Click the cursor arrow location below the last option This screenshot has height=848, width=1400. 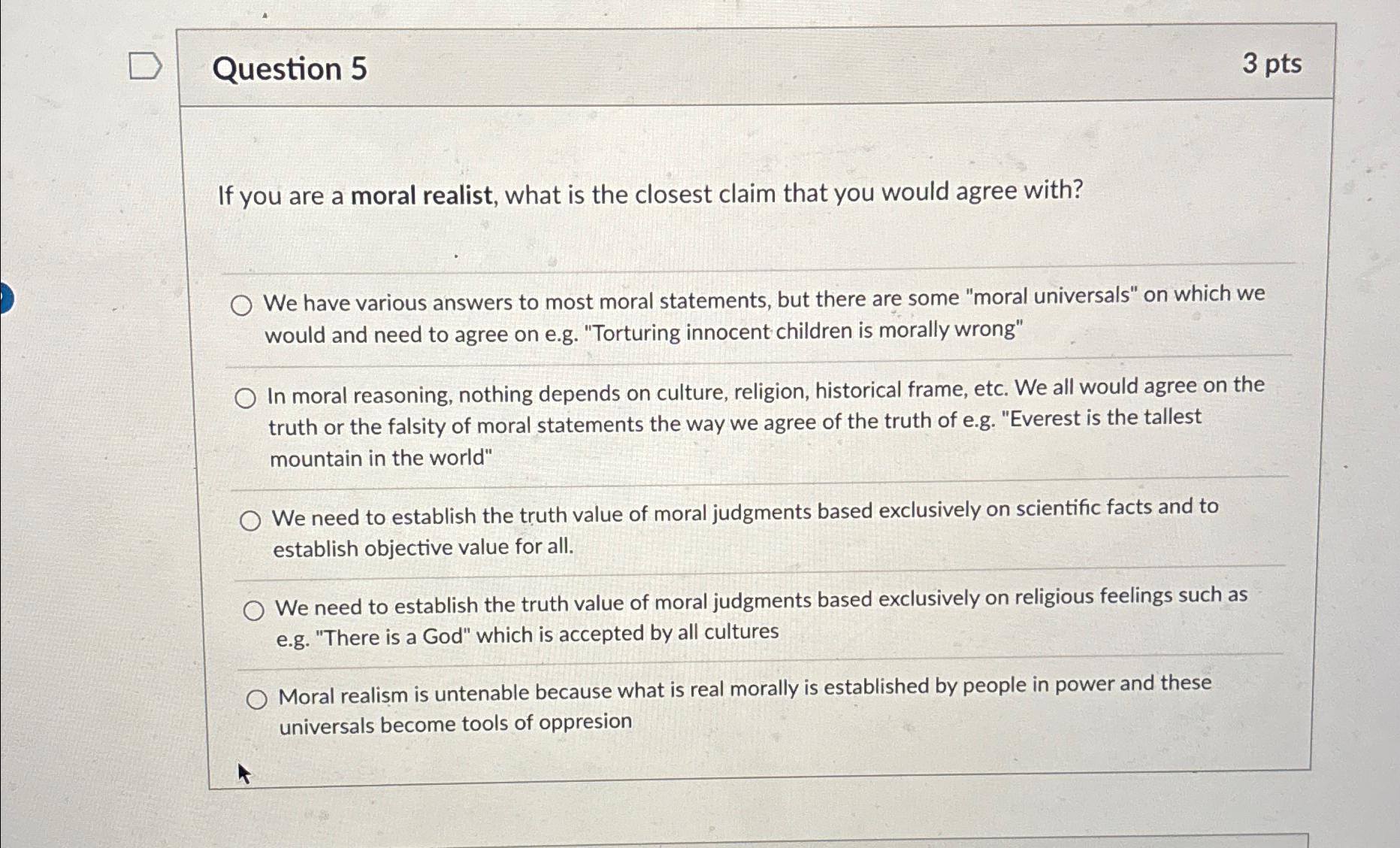tap(243, 771)
